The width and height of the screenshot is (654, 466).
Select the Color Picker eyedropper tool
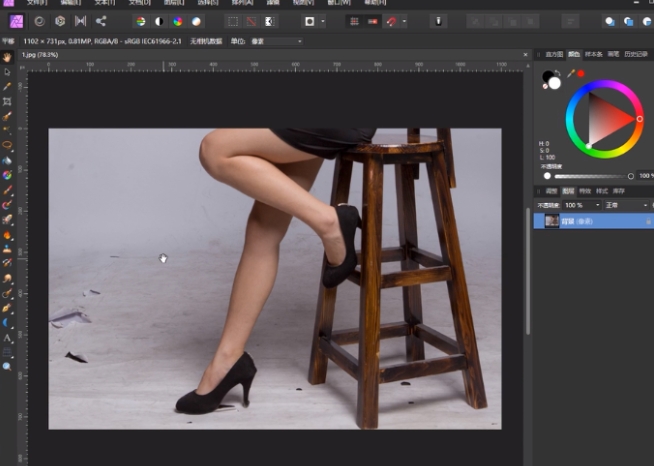[7, 87]
